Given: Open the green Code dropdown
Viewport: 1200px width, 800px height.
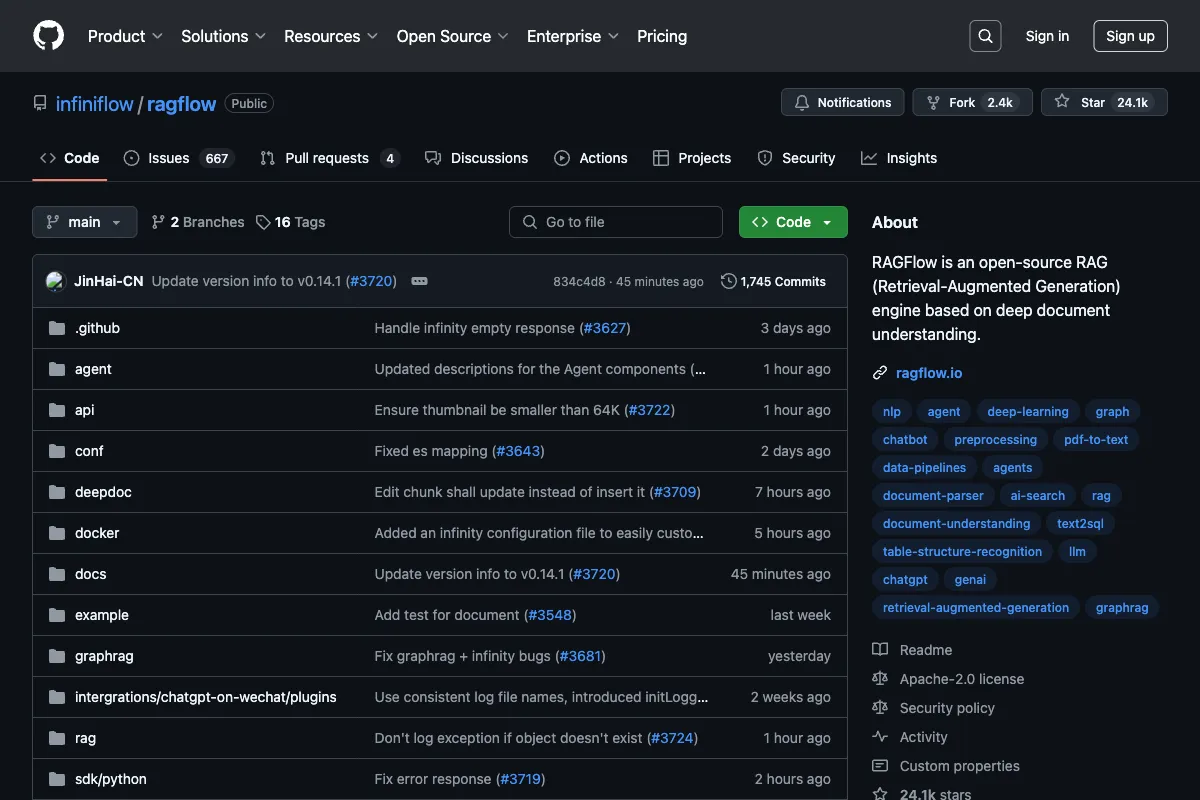Looking at the screenshot, I should point(793,222).
